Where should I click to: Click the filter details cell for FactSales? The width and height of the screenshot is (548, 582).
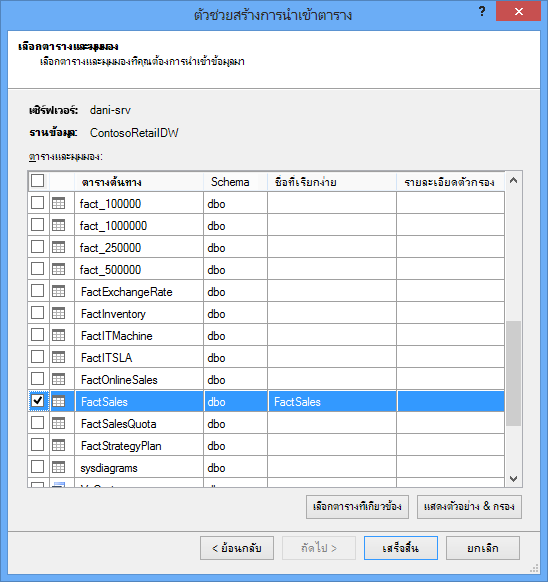pos(451,401)
